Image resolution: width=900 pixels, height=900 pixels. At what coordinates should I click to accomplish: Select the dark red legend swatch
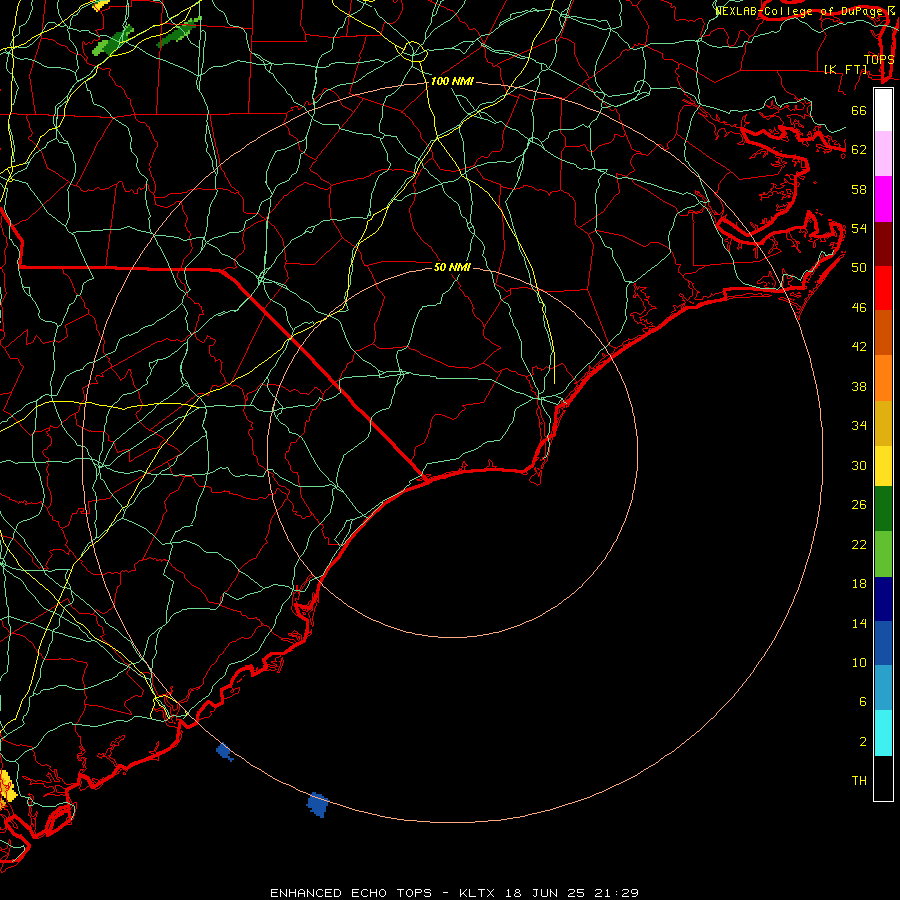click(883, 244)
